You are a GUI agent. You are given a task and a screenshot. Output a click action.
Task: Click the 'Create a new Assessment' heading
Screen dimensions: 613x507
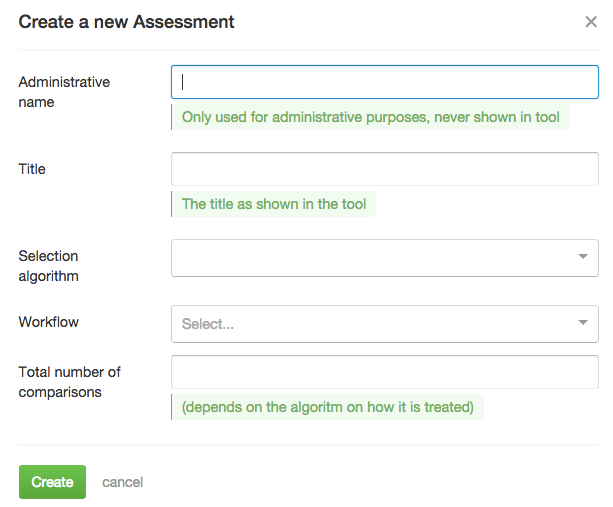pyautogui.click(x=126, y=22)
